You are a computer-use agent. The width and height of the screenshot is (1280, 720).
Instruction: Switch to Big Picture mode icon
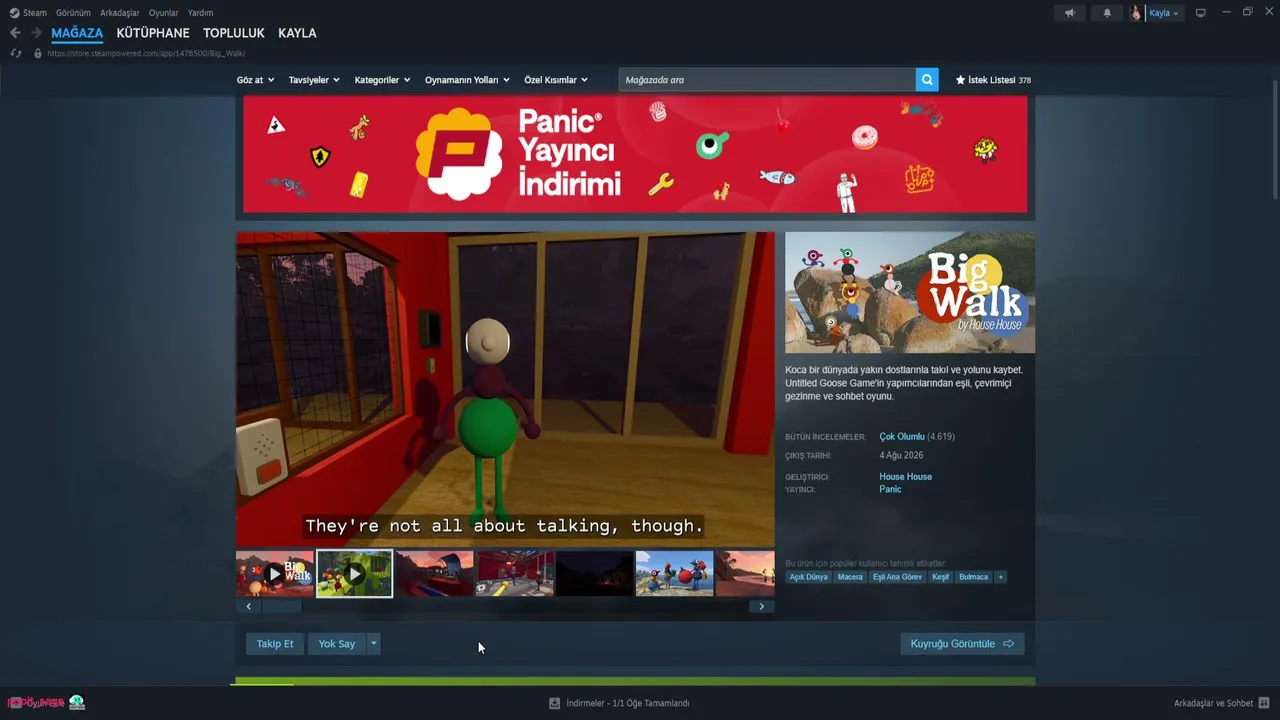pos(1201,13)
